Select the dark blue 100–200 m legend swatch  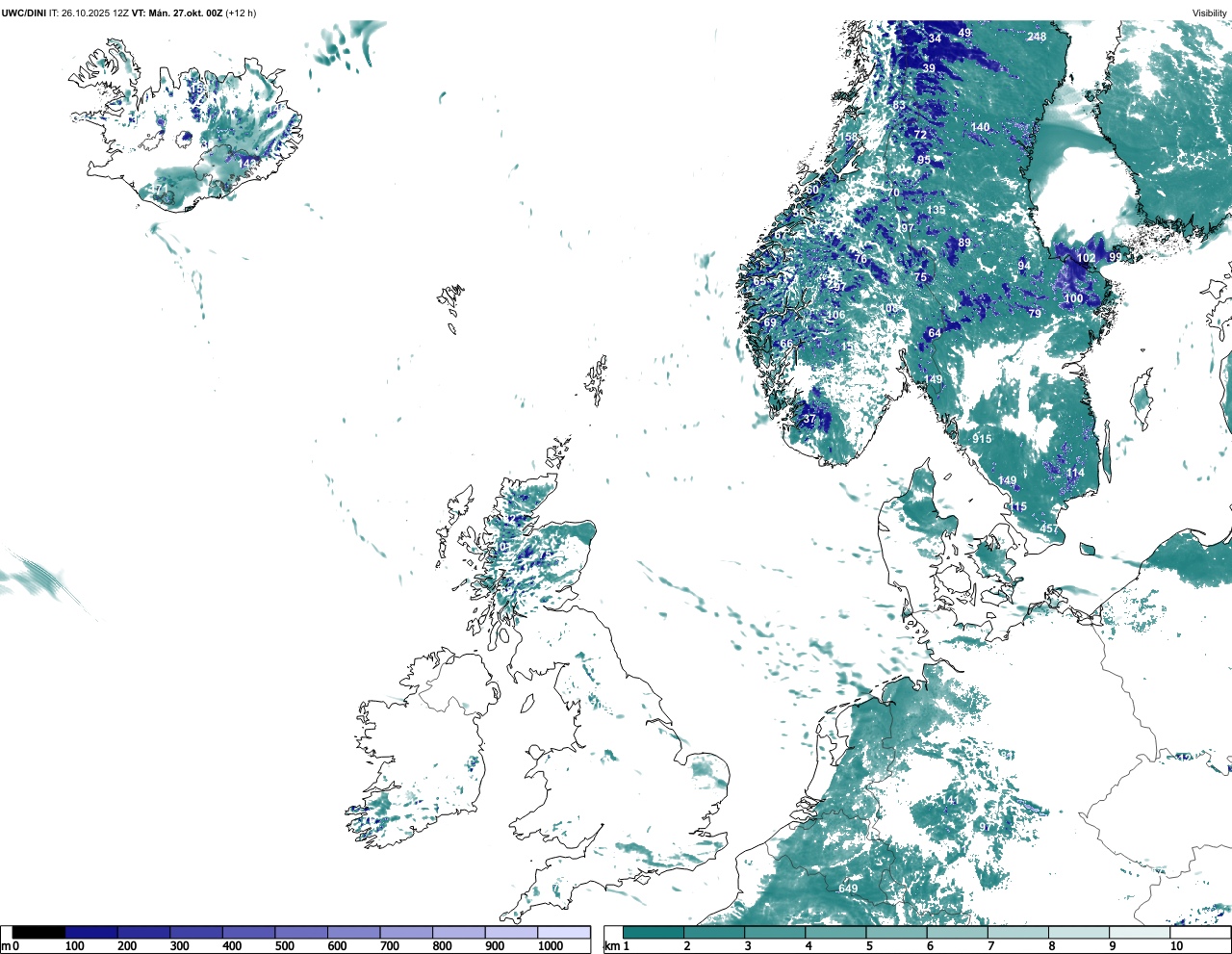click(x=91, y=932)
